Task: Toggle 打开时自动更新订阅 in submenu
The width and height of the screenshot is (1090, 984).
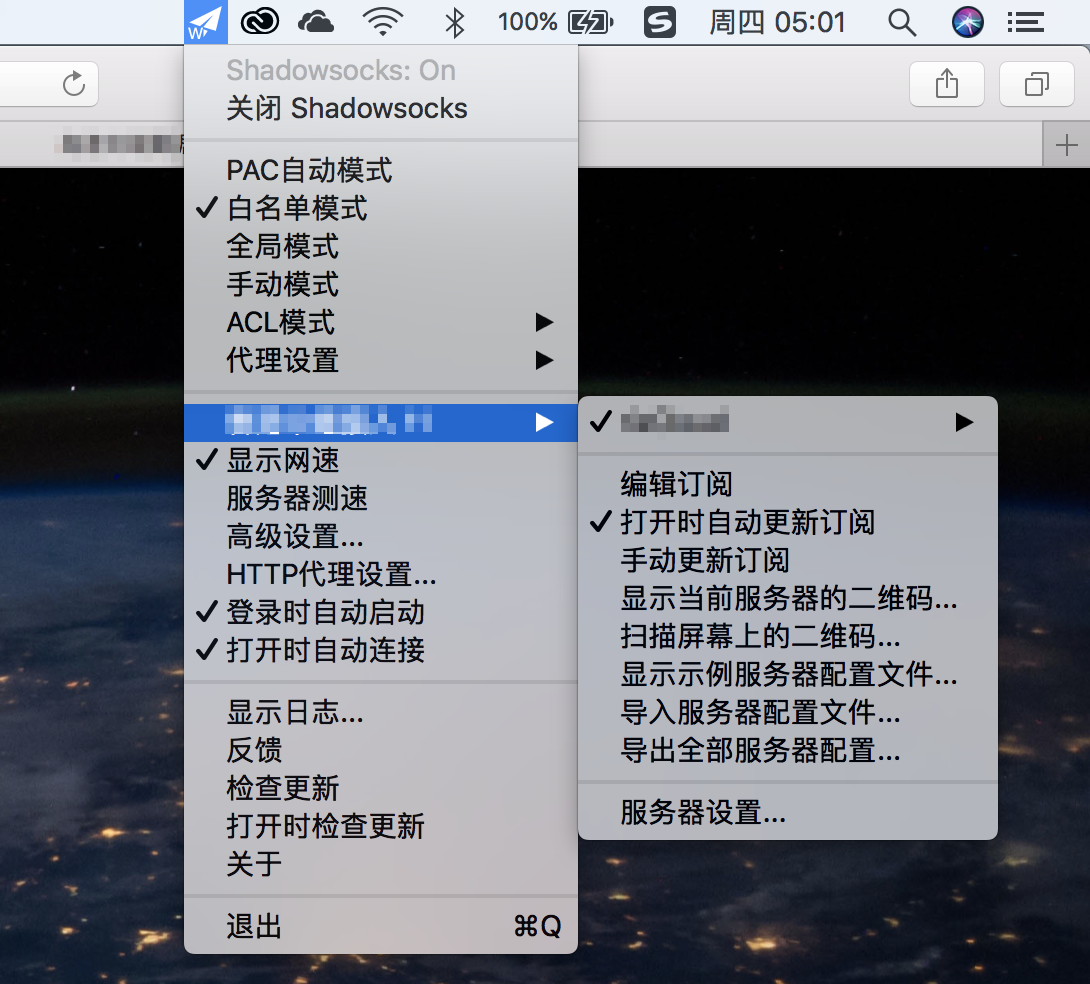Action: pos(788,522)
